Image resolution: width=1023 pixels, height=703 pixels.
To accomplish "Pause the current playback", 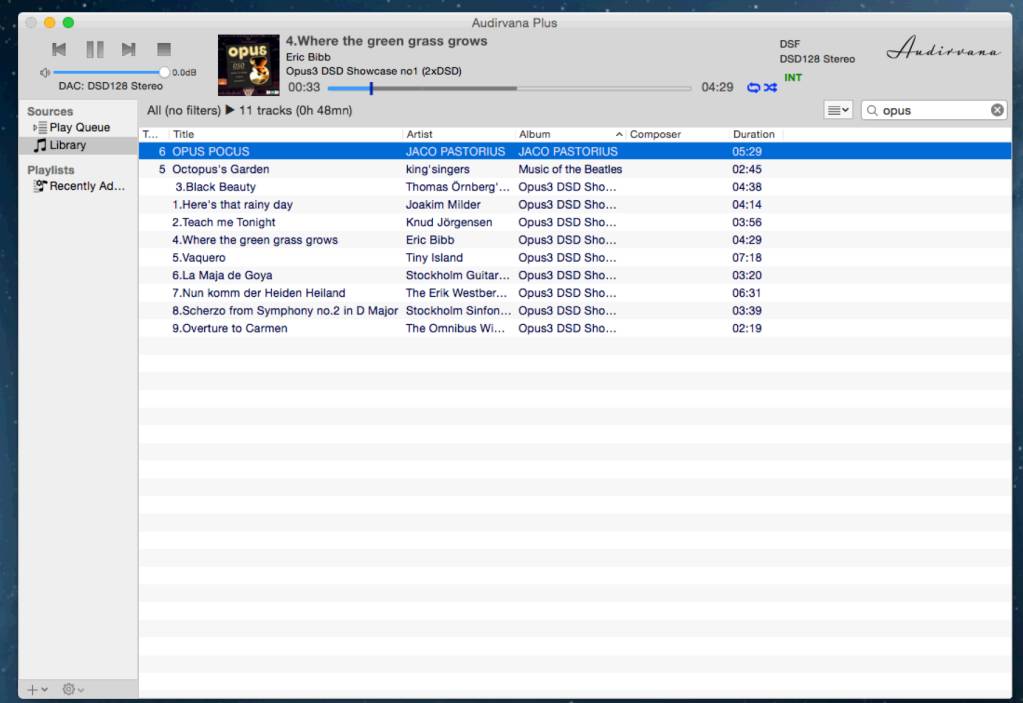I will [95, 49].
